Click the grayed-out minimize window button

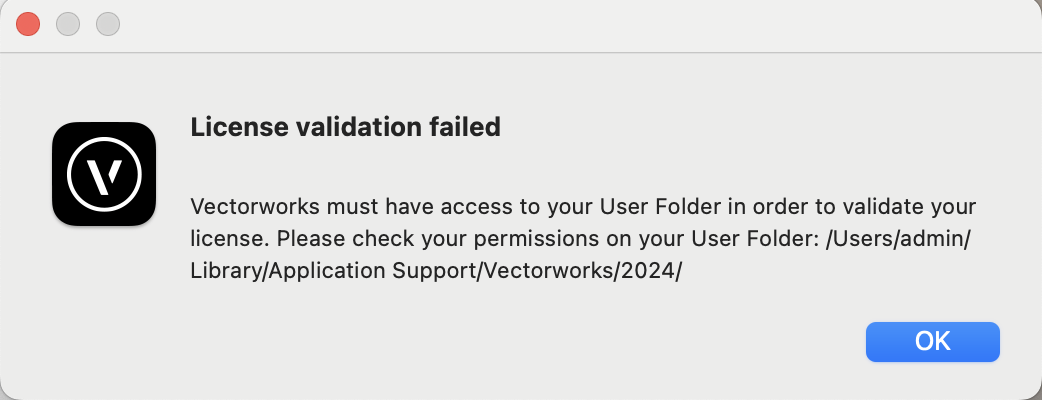click(68, 24)
